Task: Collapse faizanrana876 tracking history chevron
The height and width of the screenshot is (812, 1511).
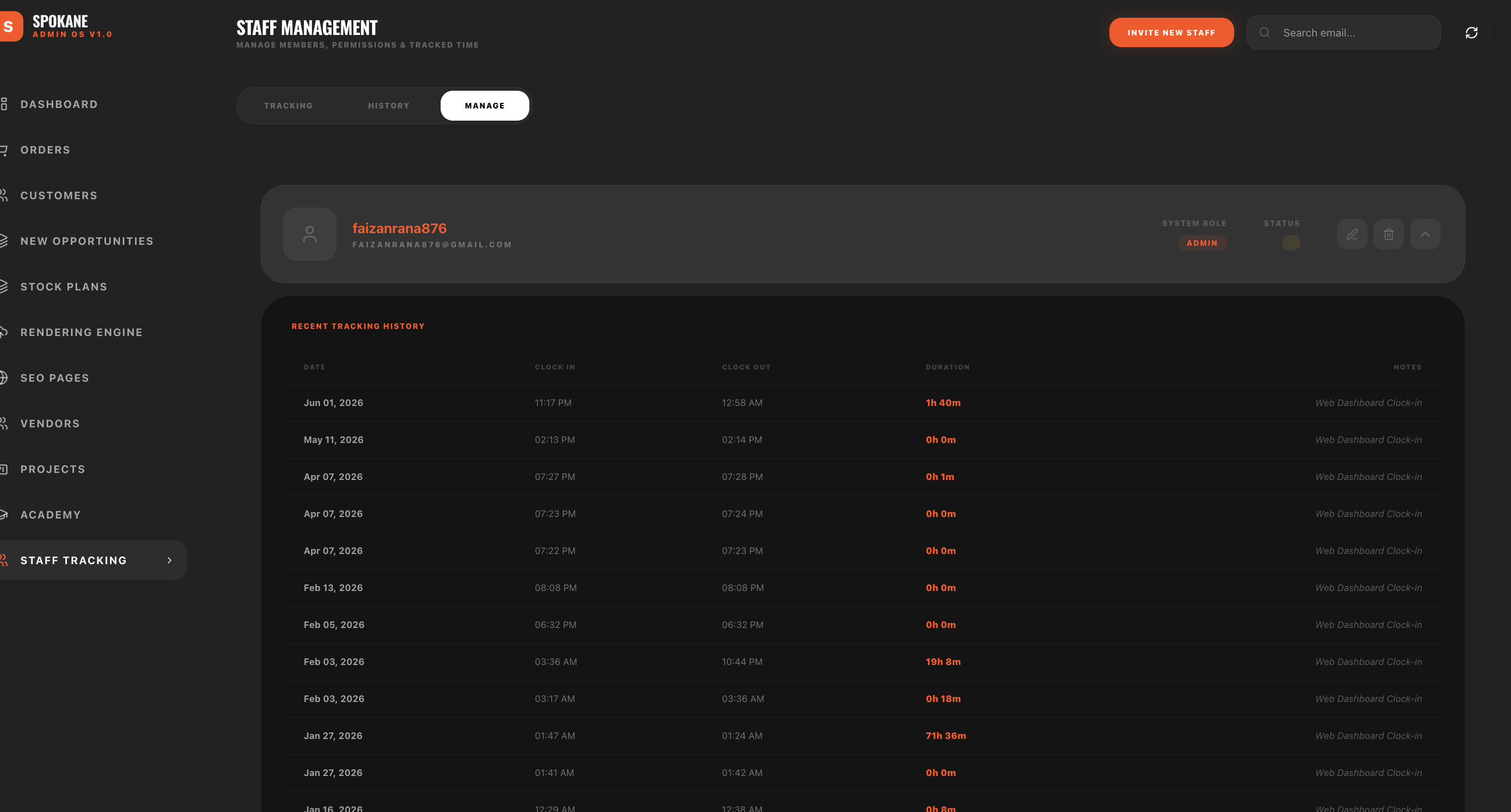Action: click(1425, 235)
